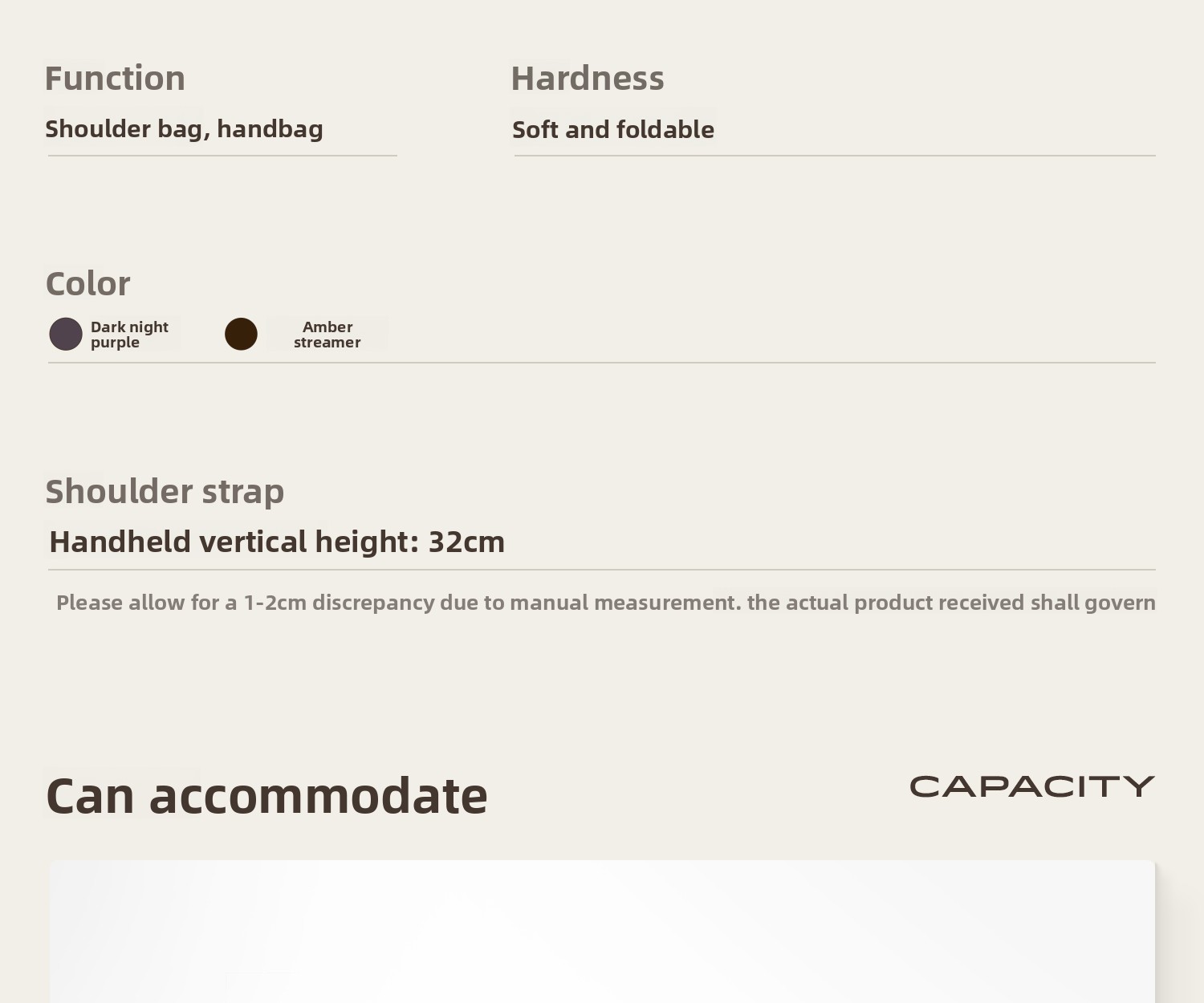
Task: Click the divider line under Soft and foldable
Action: click(x=835, y=156)
